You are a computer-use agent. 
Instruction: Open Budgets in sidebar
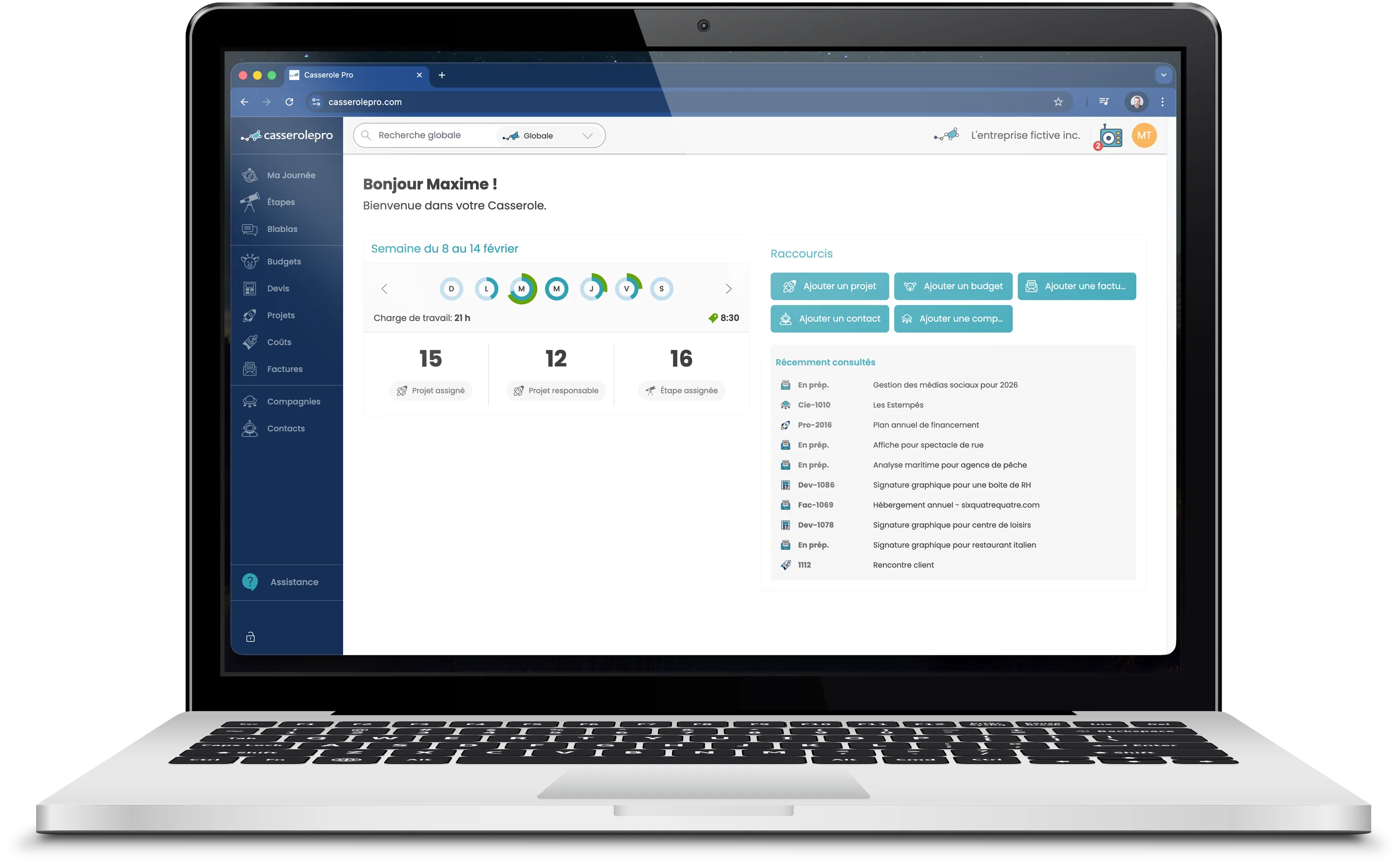click(283, 262)
